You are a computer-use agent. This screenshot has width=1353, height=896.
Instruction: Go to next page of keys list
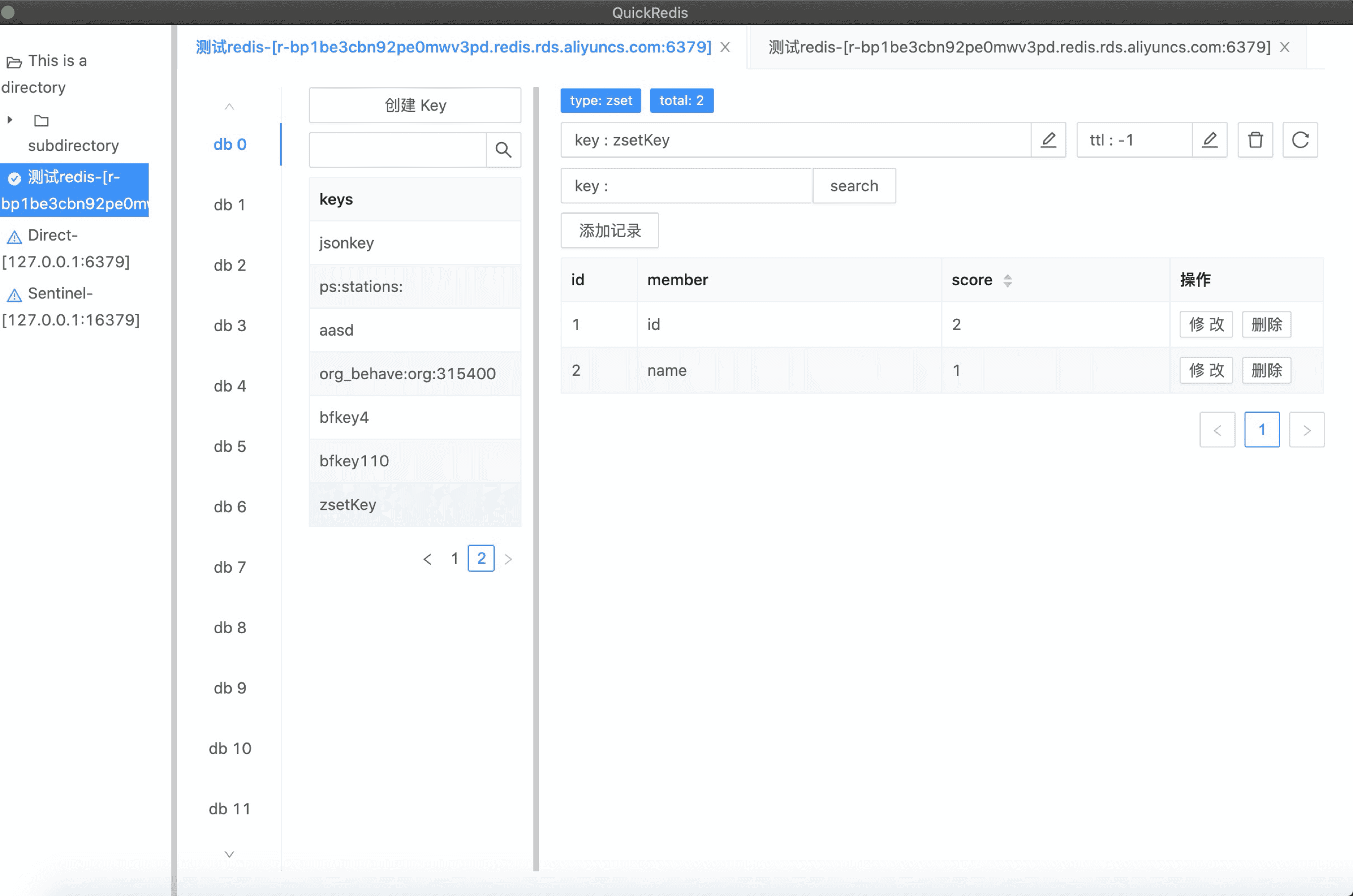(x=508, y=559)
